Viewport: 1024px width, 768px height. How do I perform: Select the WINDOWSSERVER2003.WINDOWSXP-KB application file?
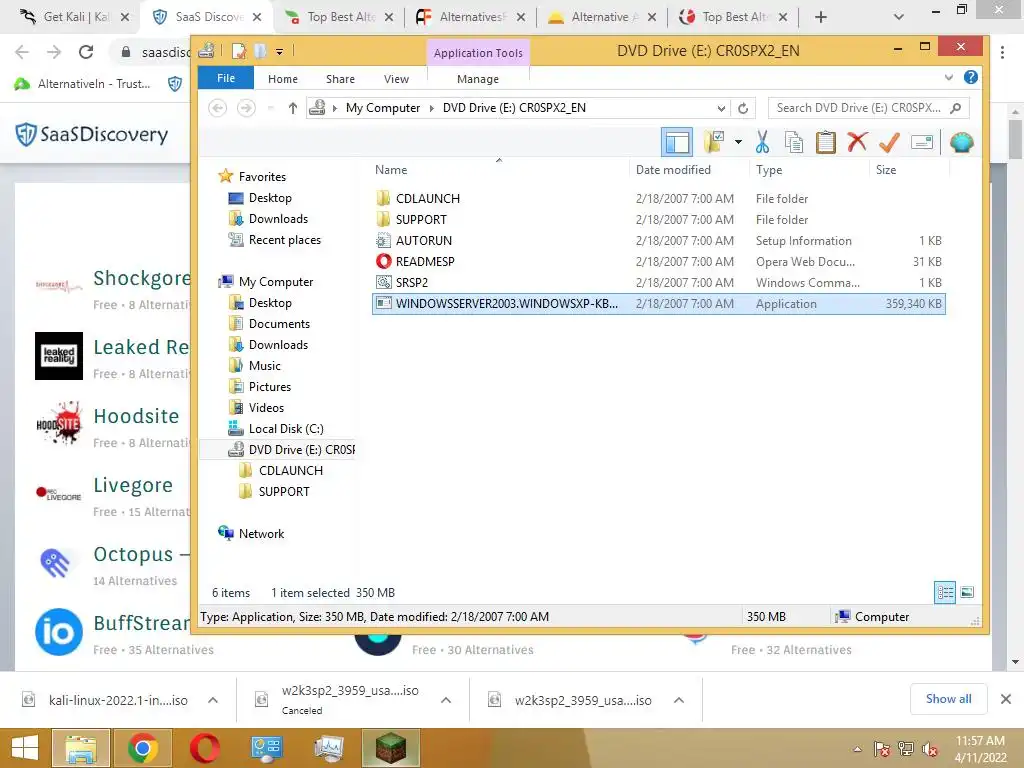coord(658,304)
